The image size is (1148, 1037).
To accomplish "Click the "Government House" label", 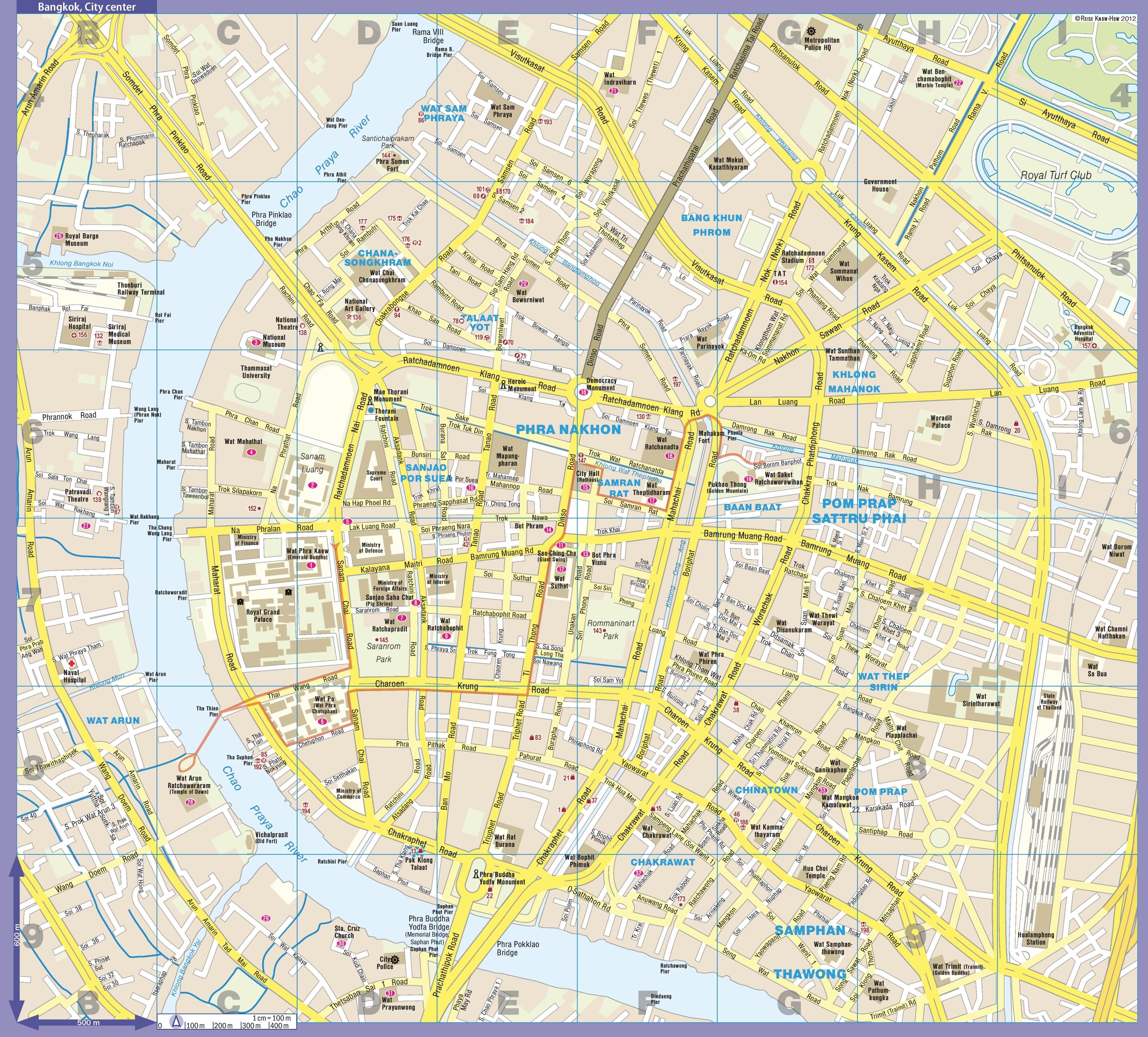I will [880, 185].
